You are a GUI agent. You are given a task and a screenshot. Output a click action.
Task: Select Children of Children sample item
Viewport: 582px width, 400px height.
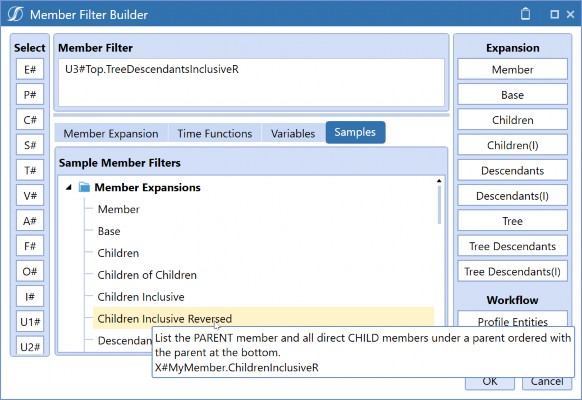coord(147,275)
